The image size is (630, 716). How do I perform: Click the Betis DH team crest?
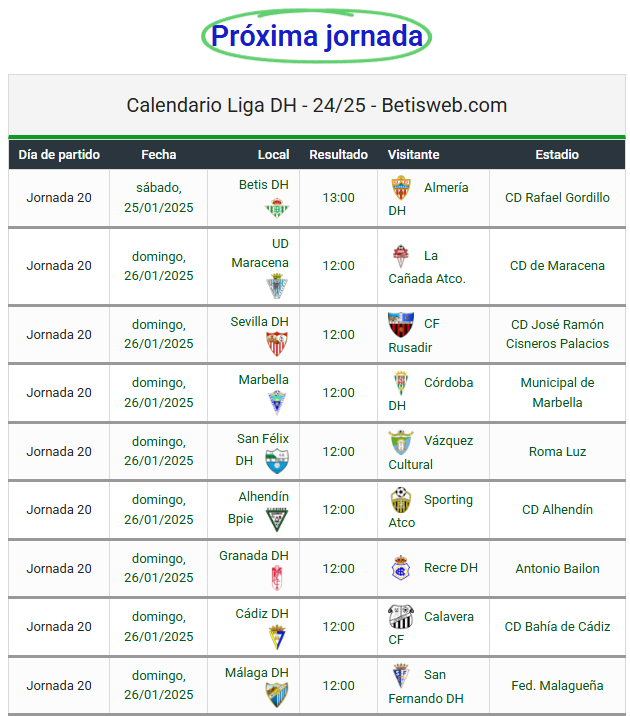277,208
